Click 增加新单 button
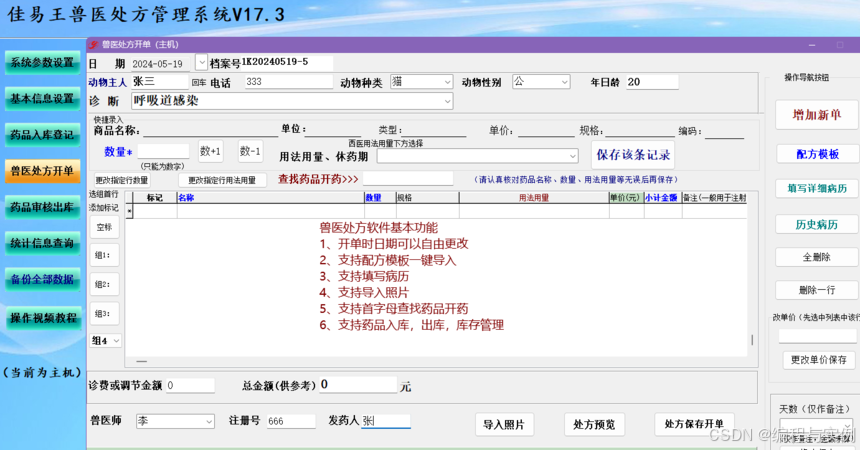Image resolution: width=860 pixels, height=450 pixels. pos(817,115)
